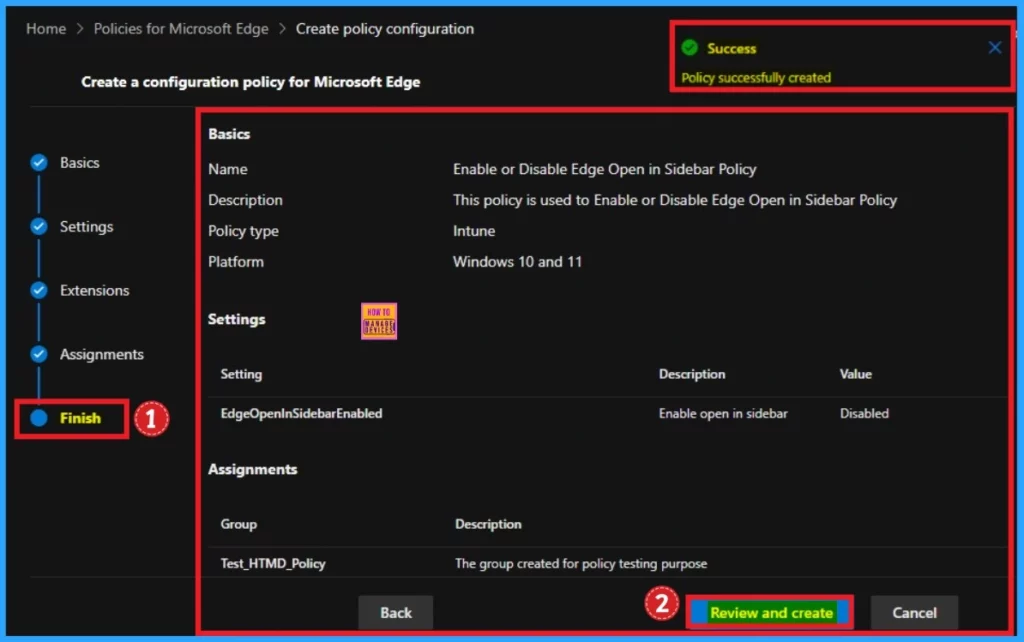
Task: Click the Settings step checkmark icon
Action: tap(39, 227)
